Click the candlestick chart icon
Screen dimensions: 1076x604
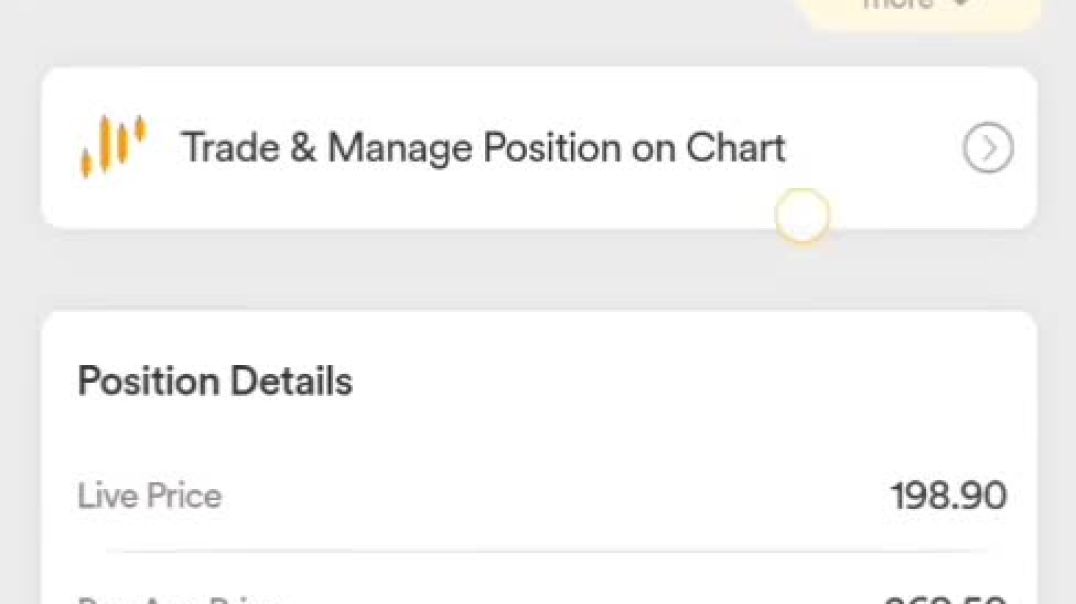(113, 146)
